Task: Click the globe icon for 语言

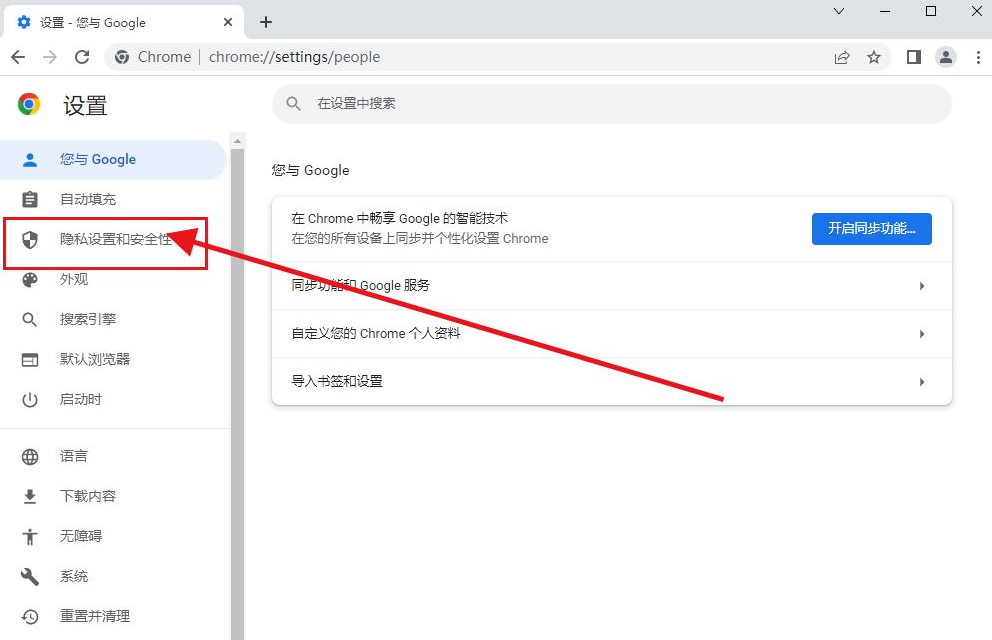Action: click(30, 457)
